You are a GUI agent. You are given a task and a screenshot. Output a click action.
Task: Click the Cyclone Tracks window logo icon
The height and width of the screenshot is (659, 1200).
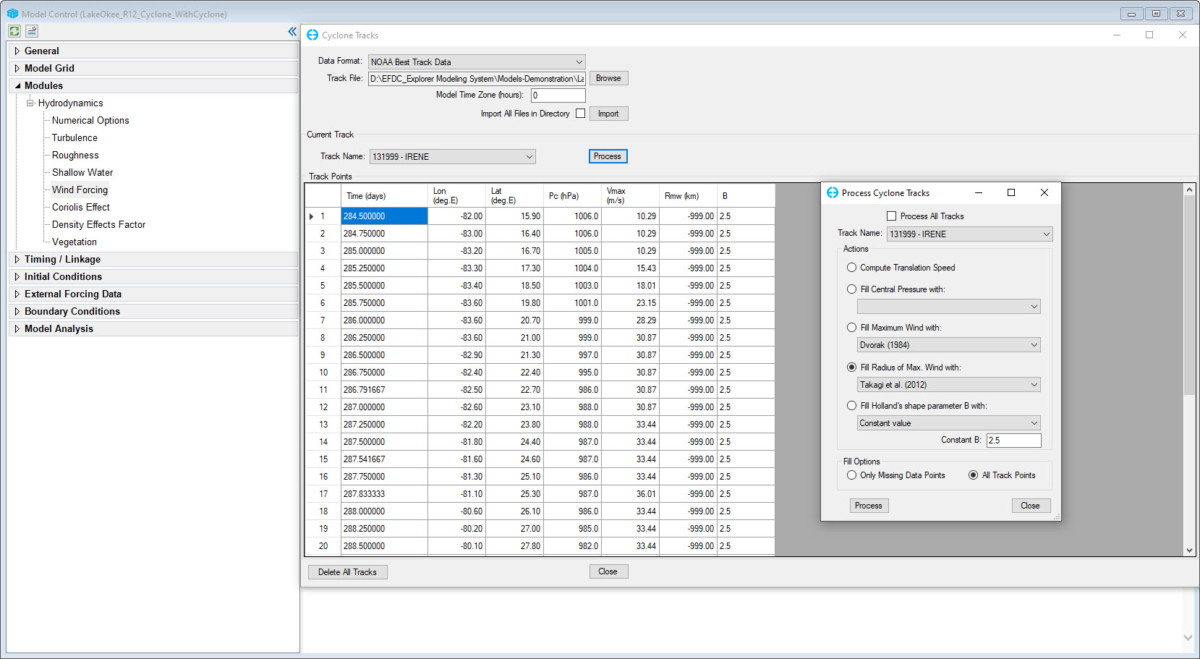312,35
